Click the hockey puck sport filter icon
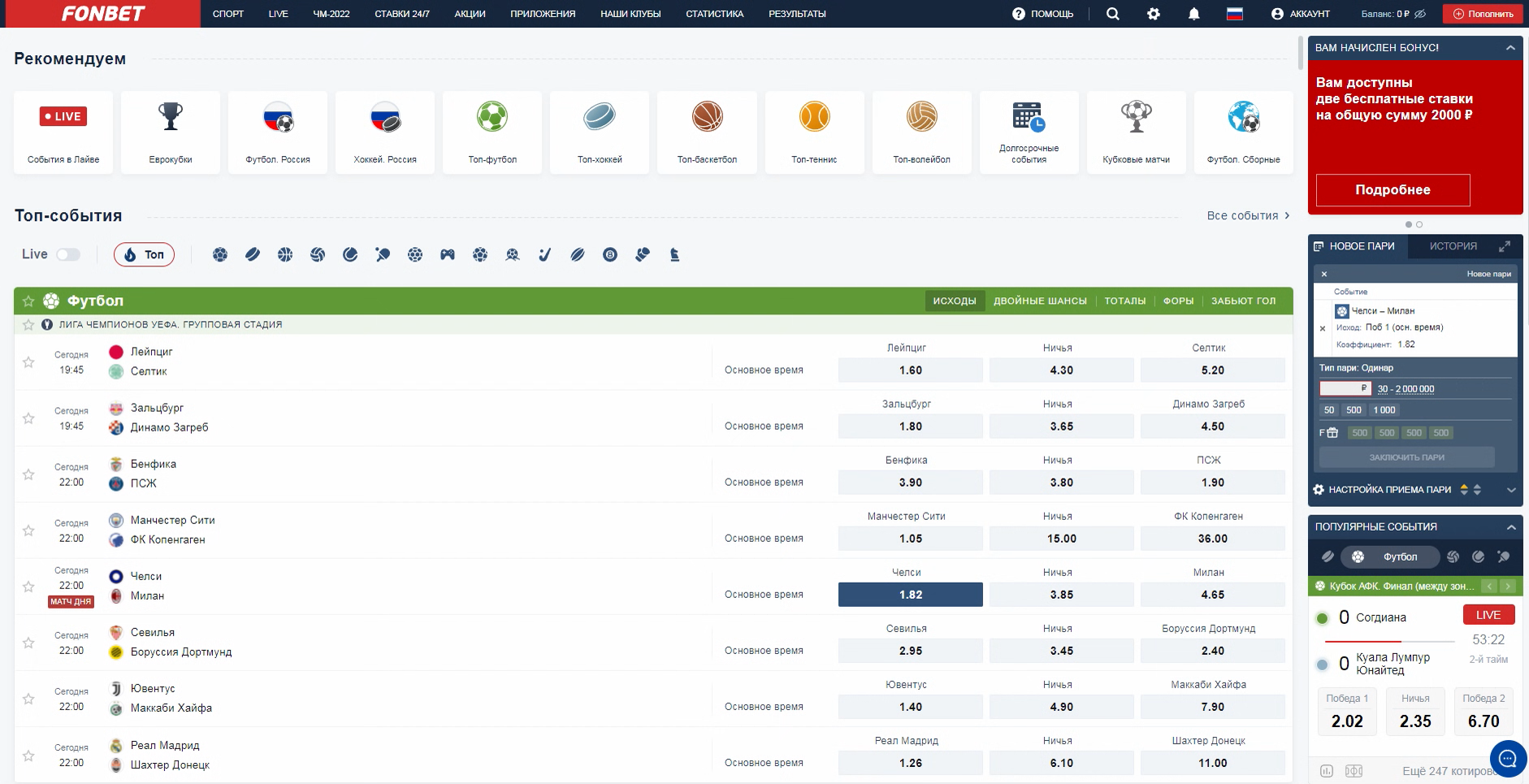 point(253,255)
